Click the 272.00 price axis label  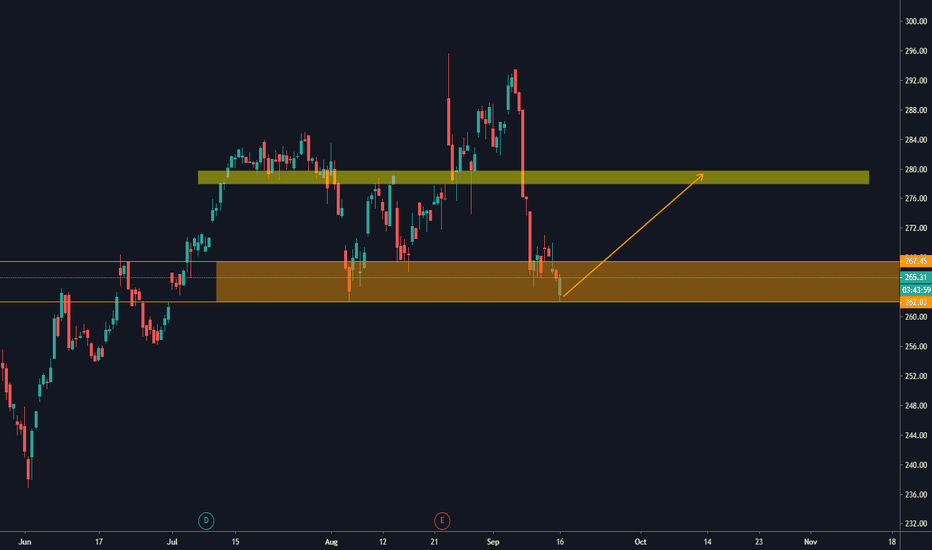pyautogui.click(x=916, y=228)
